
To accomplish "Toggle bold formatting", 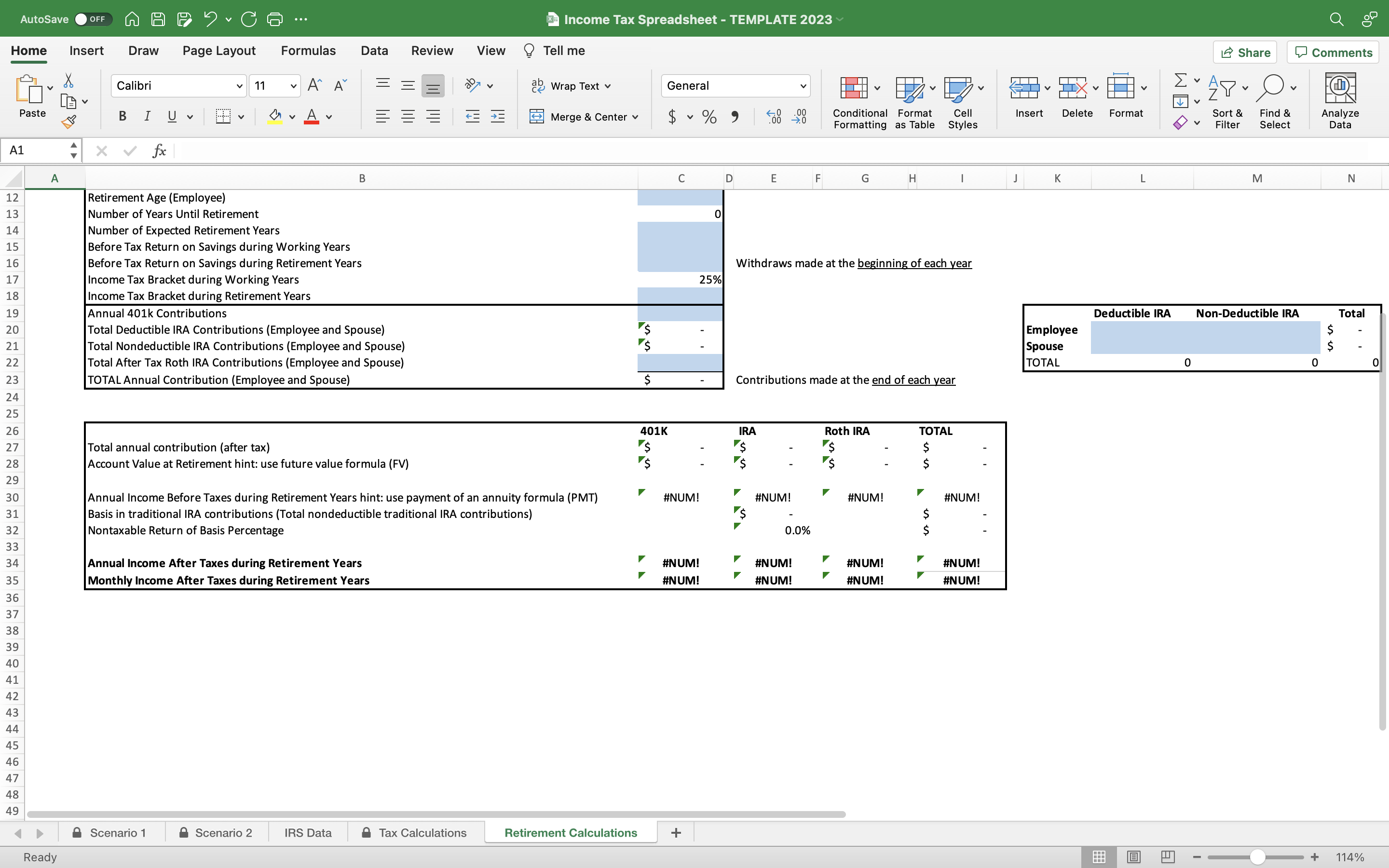I will pyautogui.click(x=122, y=117).
